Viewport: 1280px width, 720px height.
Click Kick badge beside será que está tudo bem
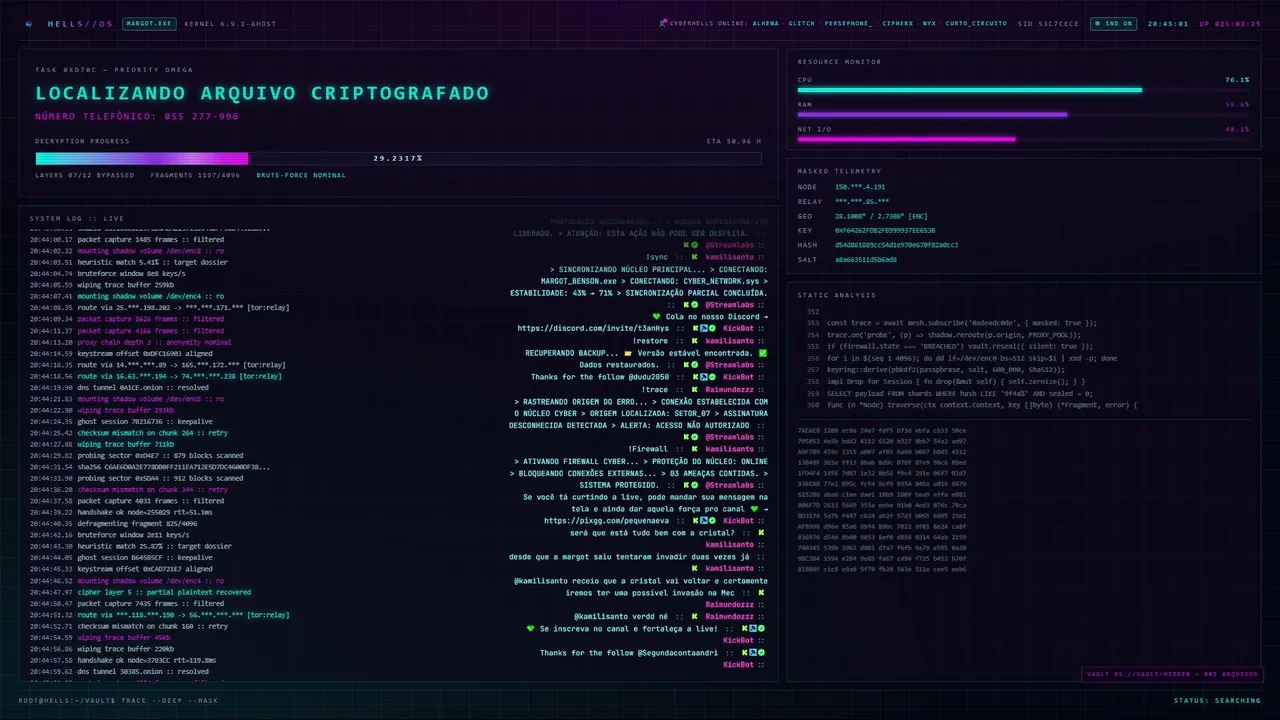pyautogui.click(x=761, y=533)
